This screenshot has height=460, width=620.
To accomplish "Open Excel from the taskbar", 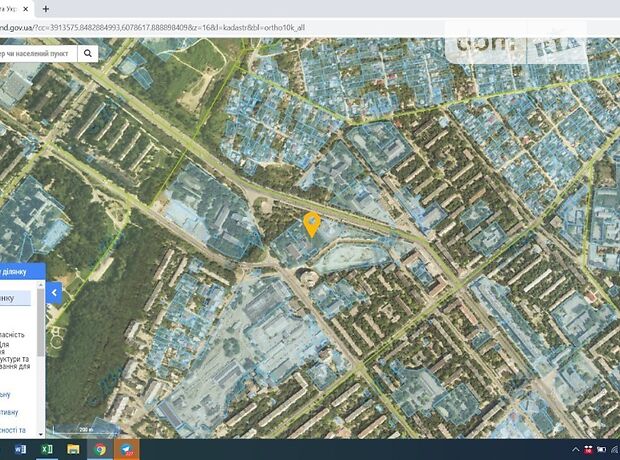I will click(47, 449).
